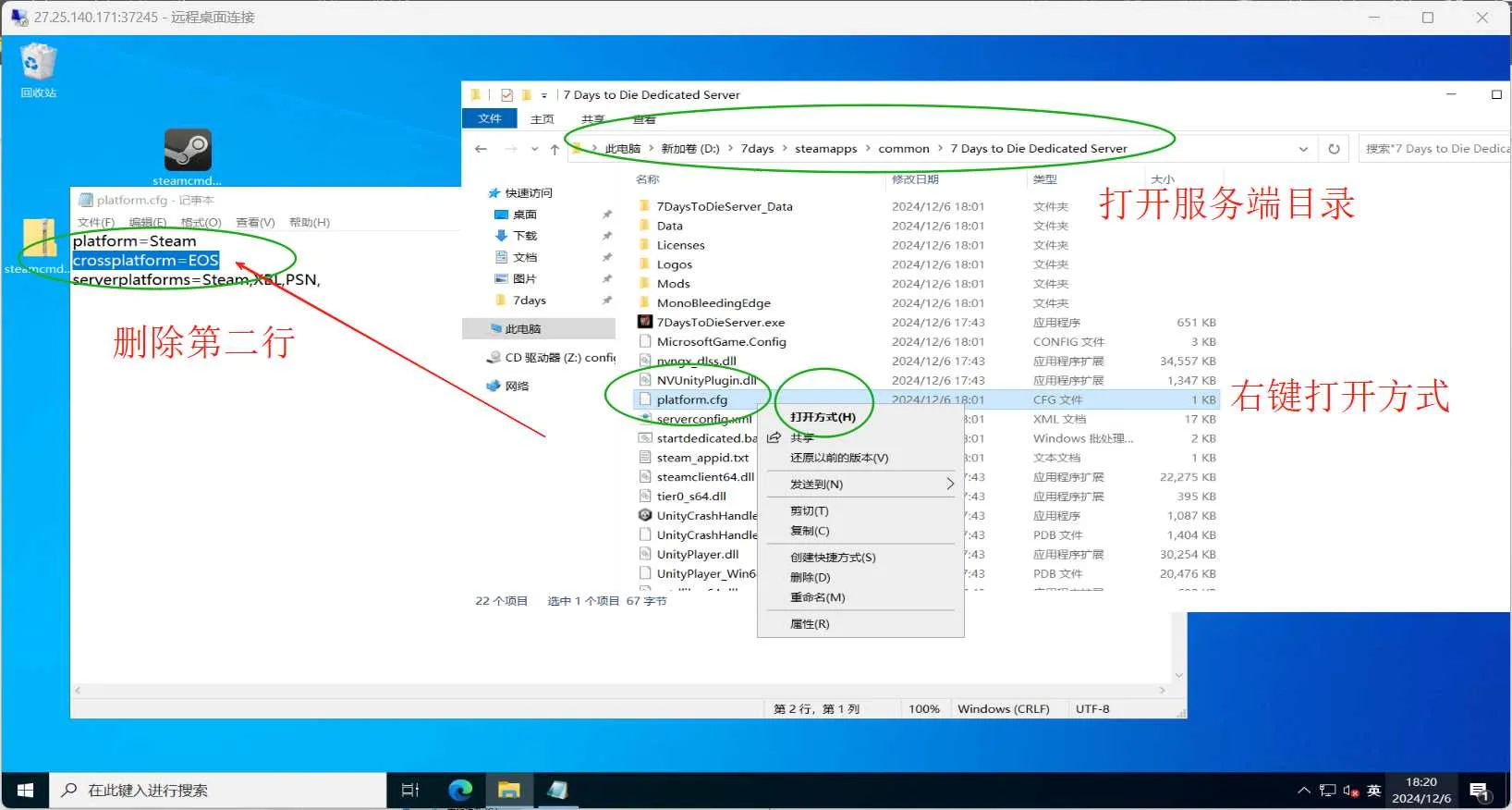Open File Explorer taskbar icon
The width and height of the screenshot is (1512, 810).
[x=508, y=791]
